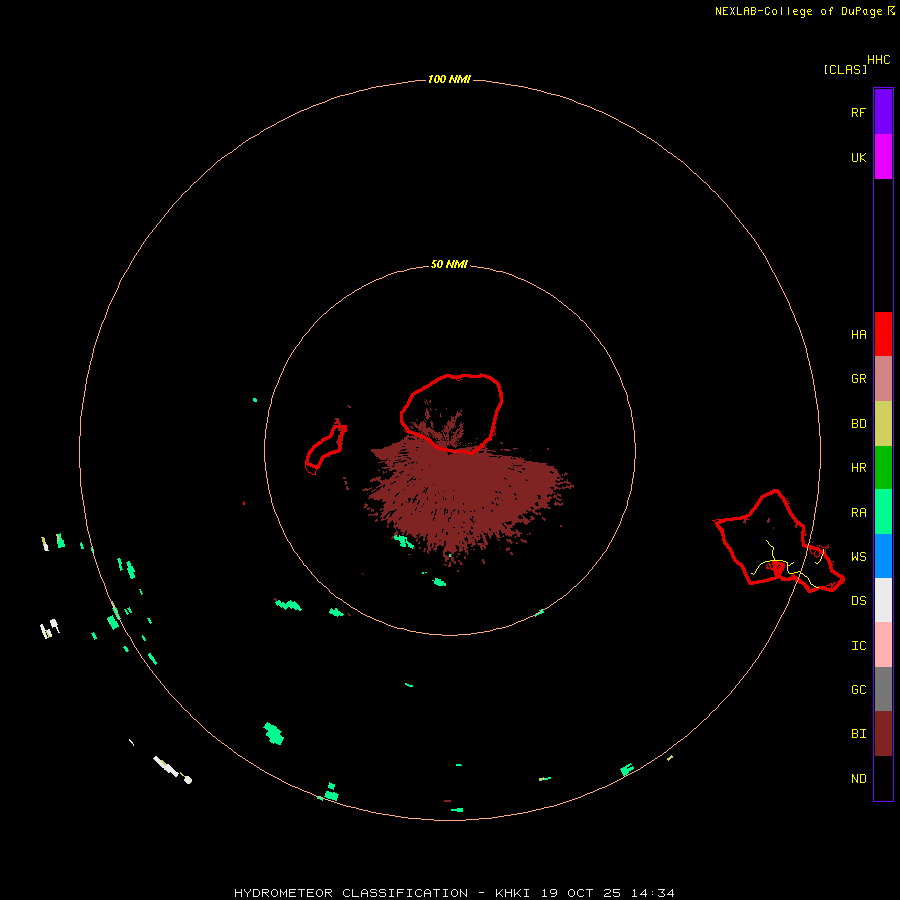Viewport: 900px width, 900px height.
Task: Click the 'IC' legend label
Action: 858,646
